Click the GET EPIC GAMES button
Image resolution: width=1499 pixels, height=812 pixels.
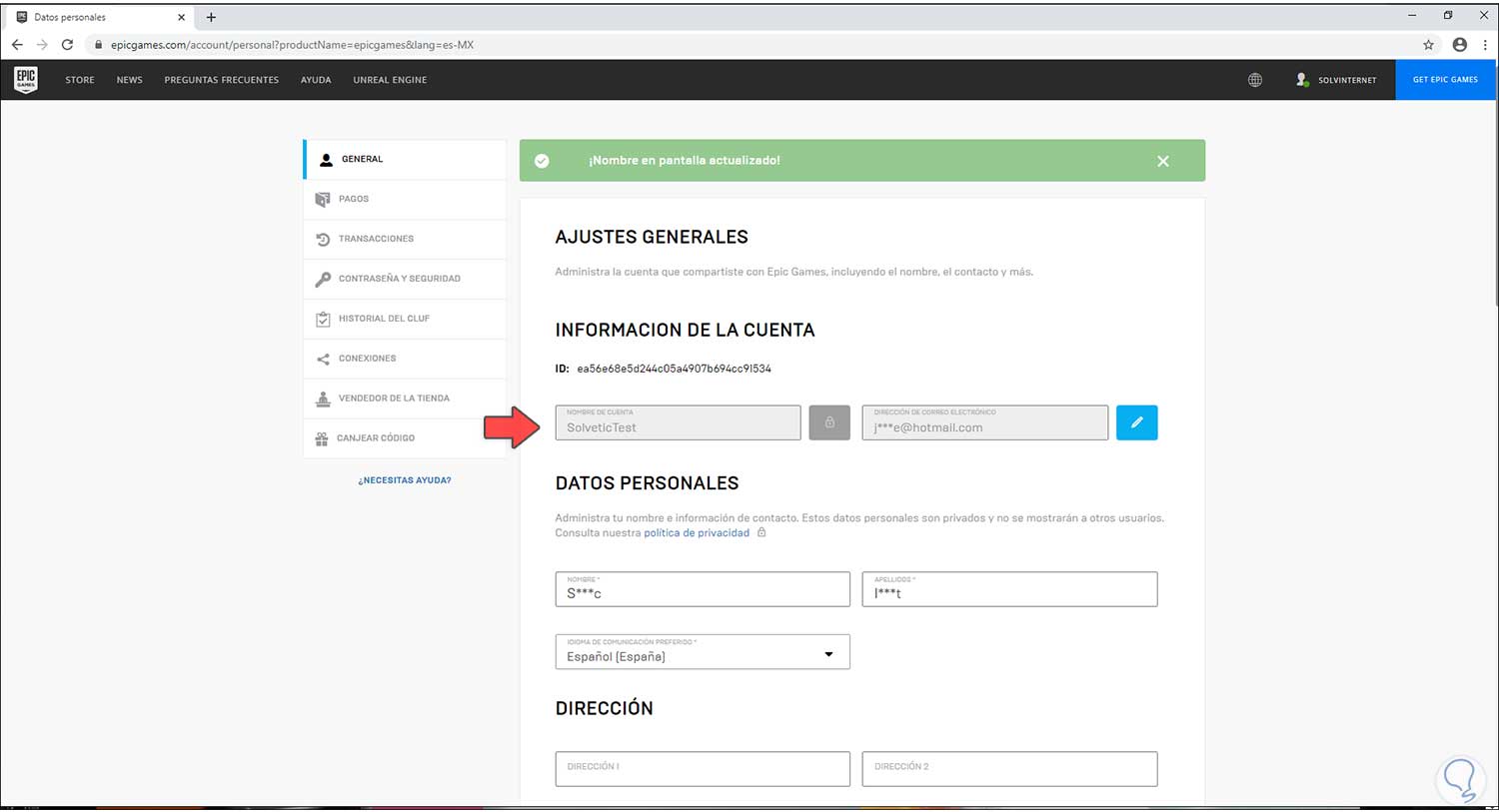coord(1445,80)
